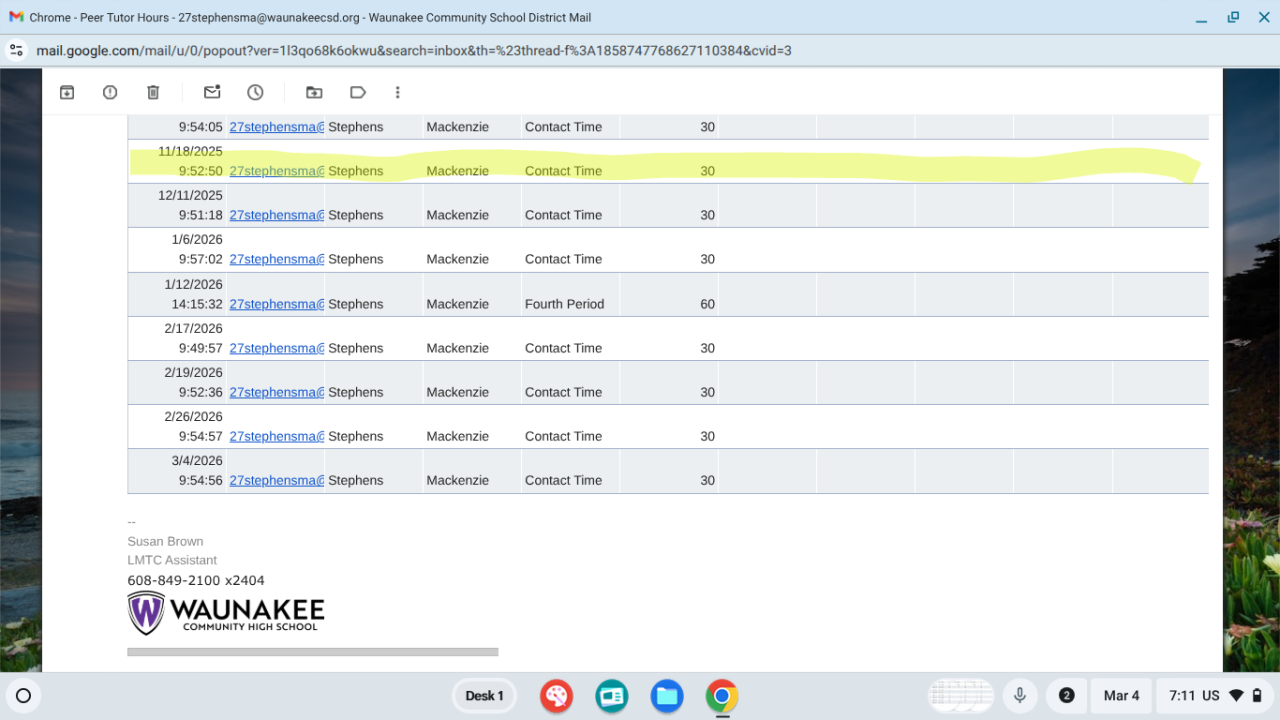This screenshot has height=720, width=1280.
Task: Click the email link in the 14:15:32 row
Action: coord(276,304)
